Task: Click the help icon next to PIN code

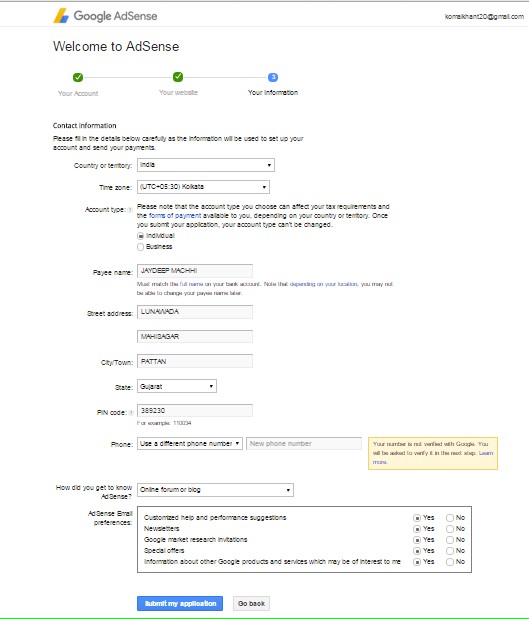Action: (131, 413)
